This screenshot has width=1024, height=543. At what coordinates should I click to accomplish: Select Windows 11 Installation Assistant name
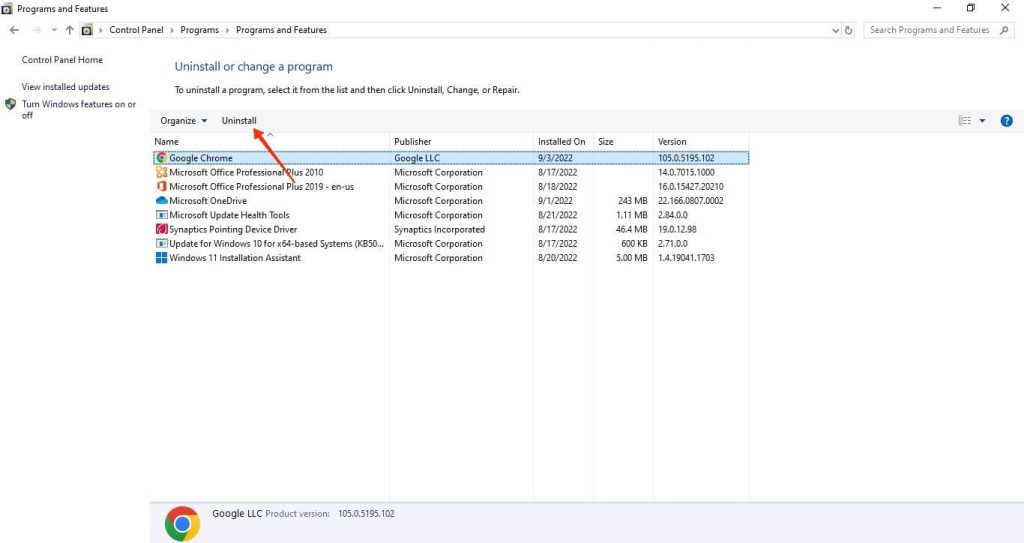[235, 258]
